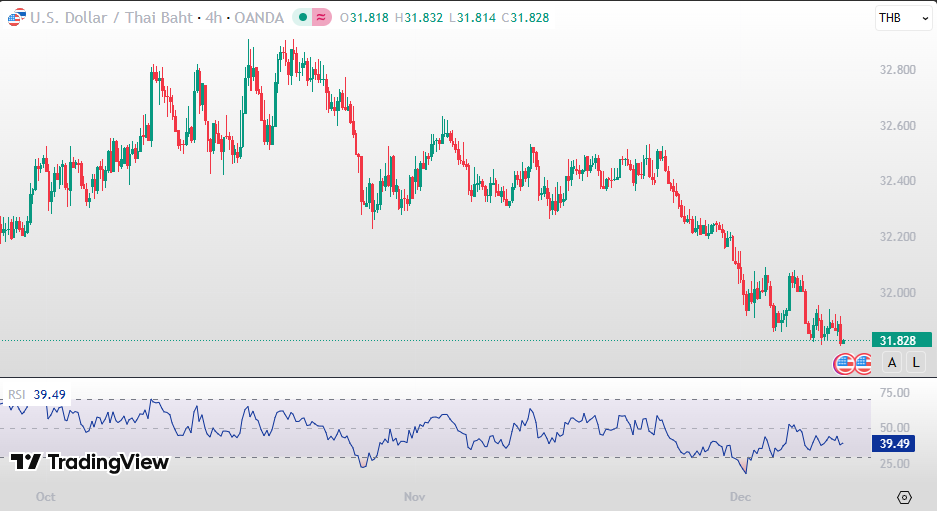Click the 31.828 current price label
937x511 pixels.
[897, 340]
